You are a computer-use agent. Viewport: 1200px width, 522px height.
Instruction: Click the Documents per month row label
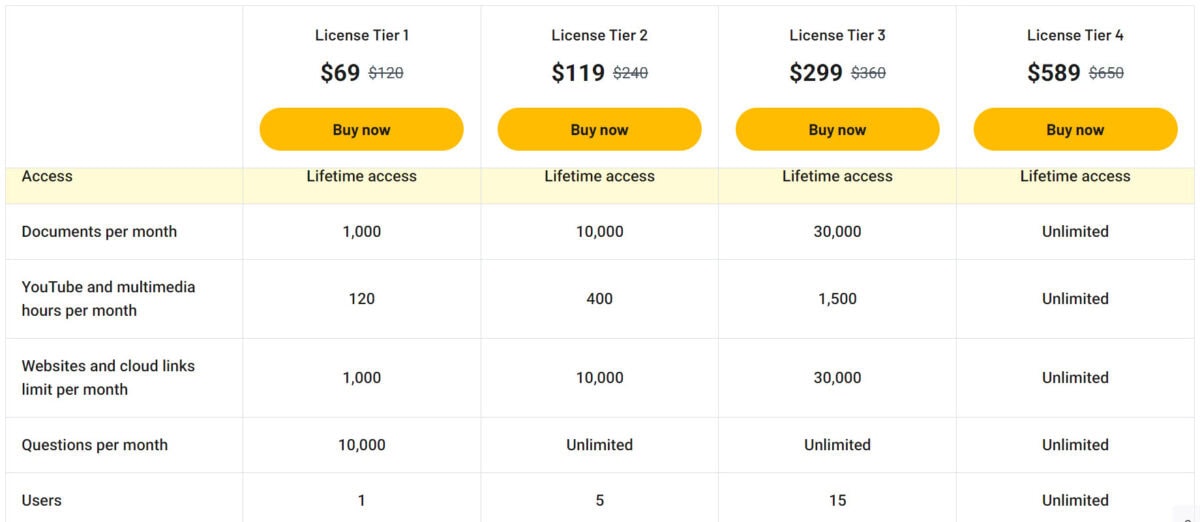pyautogui.click(x=99, y=232)
